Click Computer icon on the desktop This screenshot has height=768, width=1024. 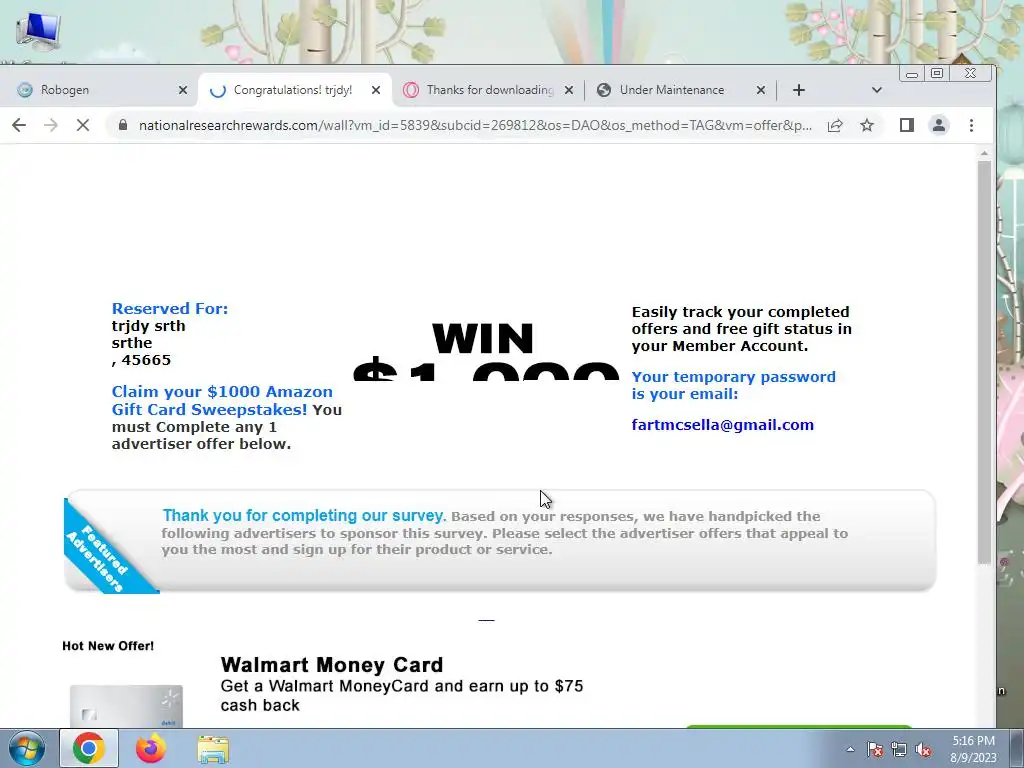point(38,31)
